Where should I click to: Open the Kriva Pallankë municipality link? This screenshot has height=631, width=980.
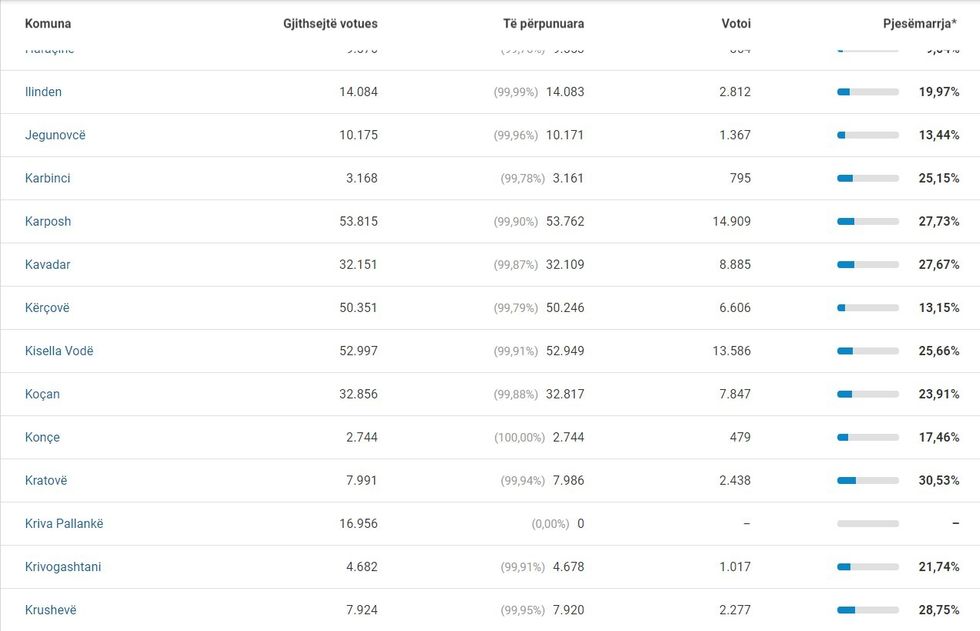[x=64, y=523]
